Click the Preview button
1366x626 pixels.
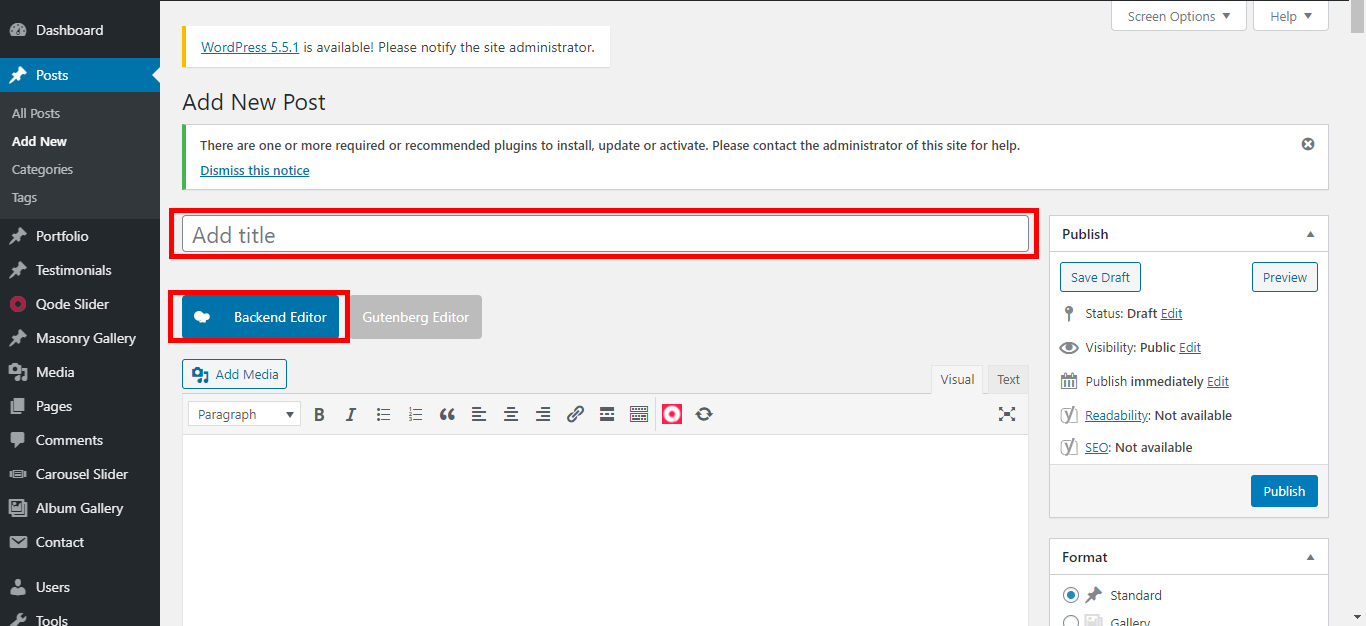1284,277
